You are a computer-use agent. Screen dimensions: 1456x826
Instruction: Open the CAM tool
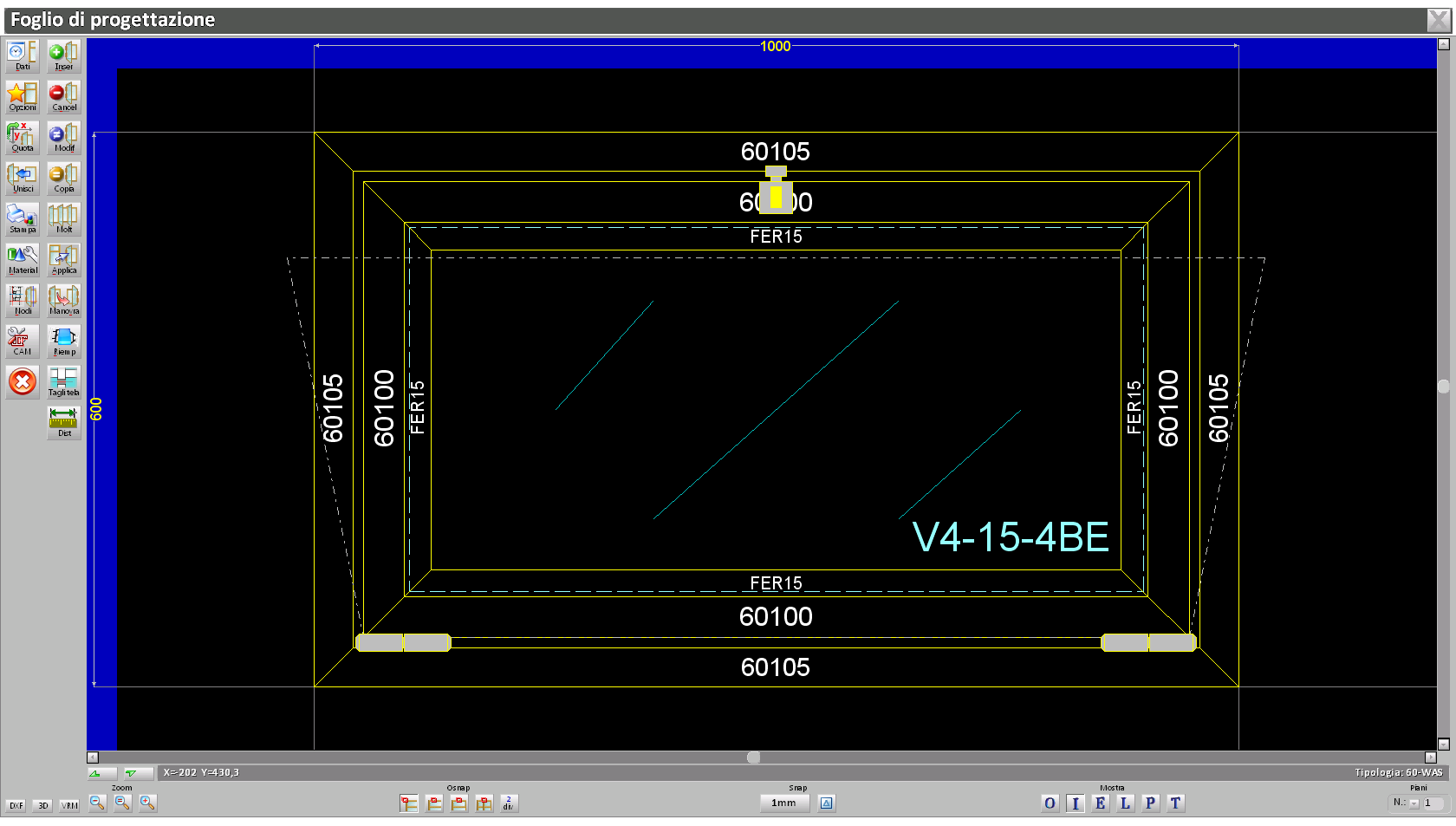click(23, 341)
